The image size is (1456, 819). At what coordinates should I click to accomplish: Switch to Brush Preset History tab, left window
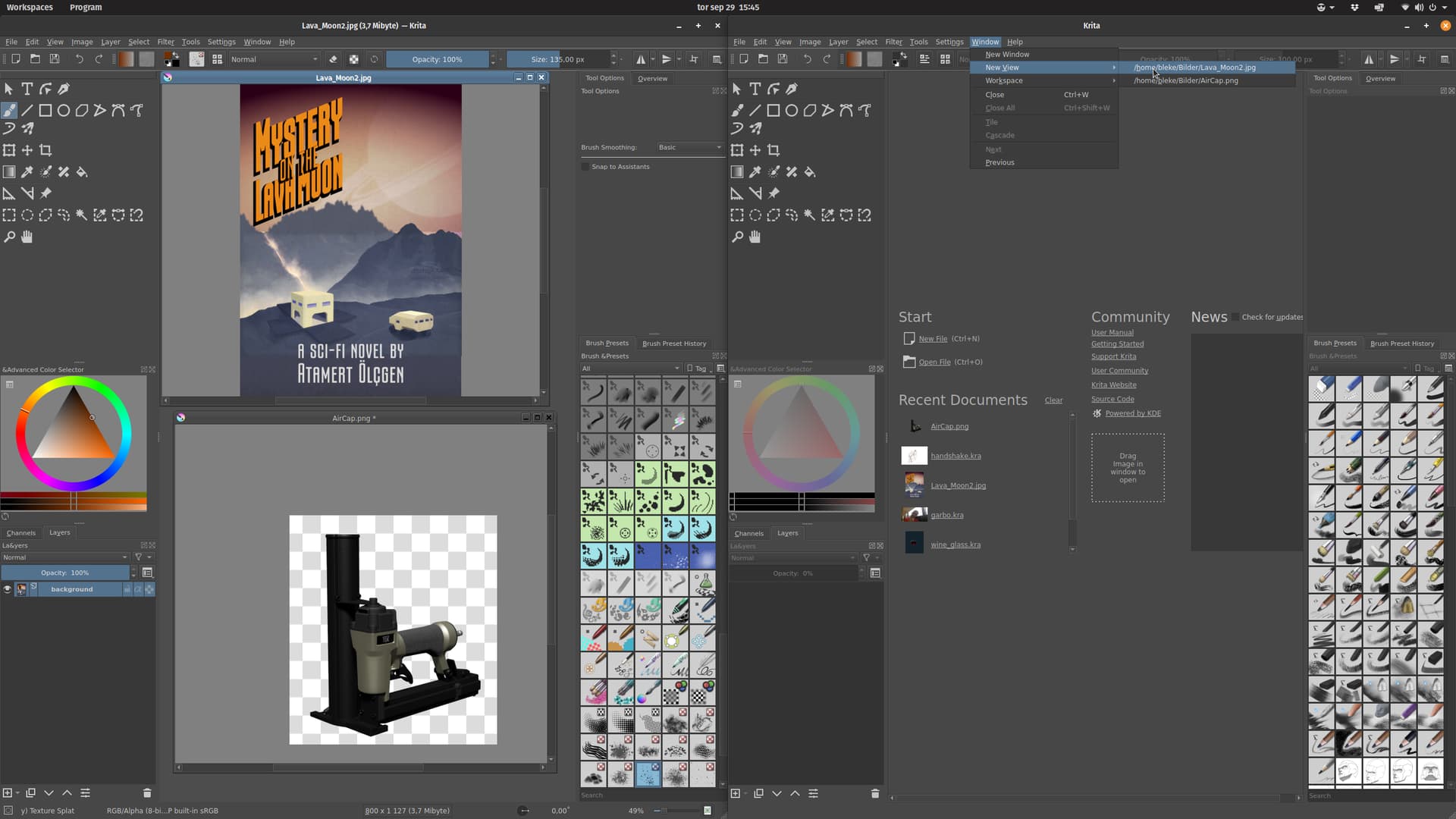(x=673, y=344)
